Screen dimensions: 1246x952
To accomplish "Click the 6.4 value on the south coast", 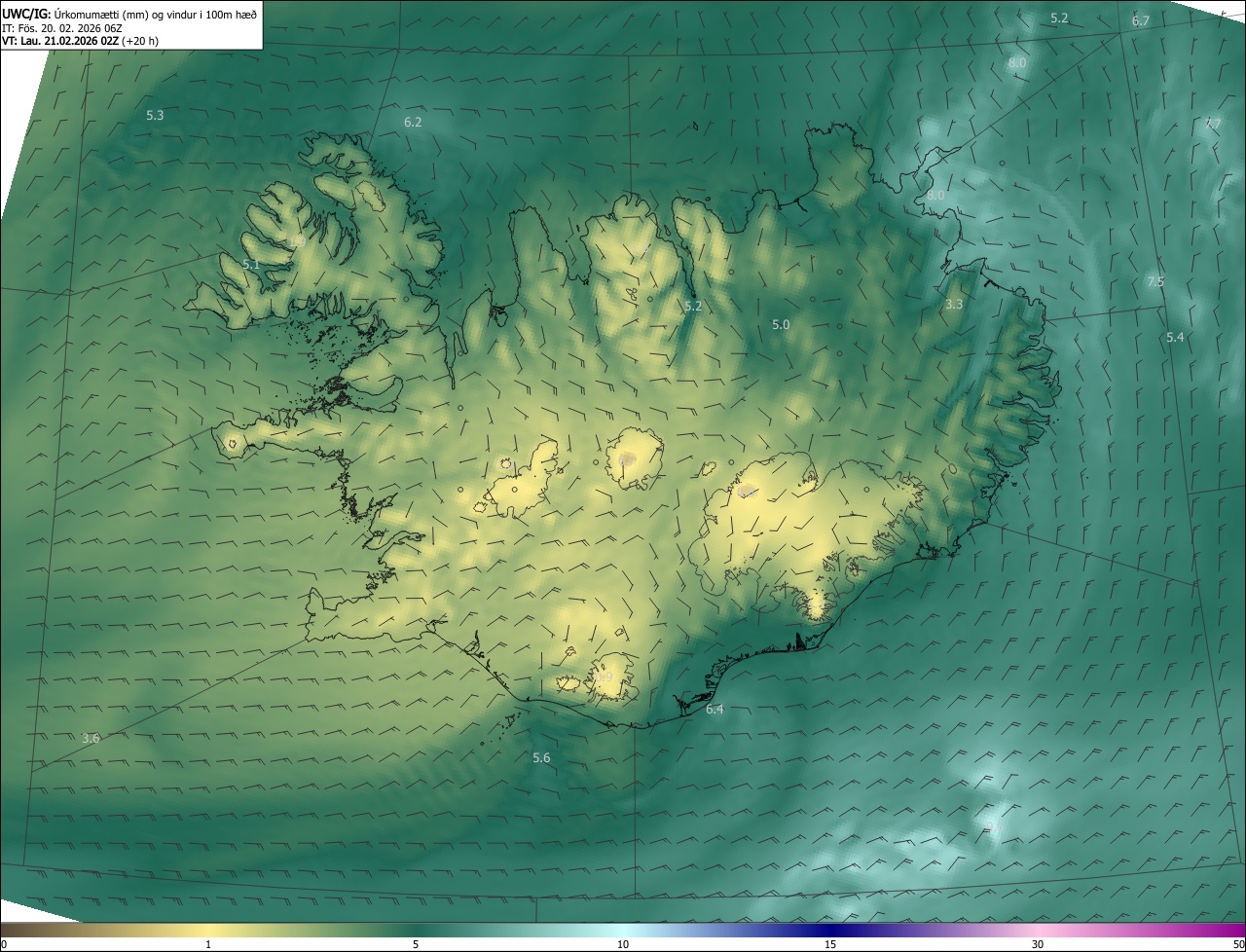I will pos(715,709).
